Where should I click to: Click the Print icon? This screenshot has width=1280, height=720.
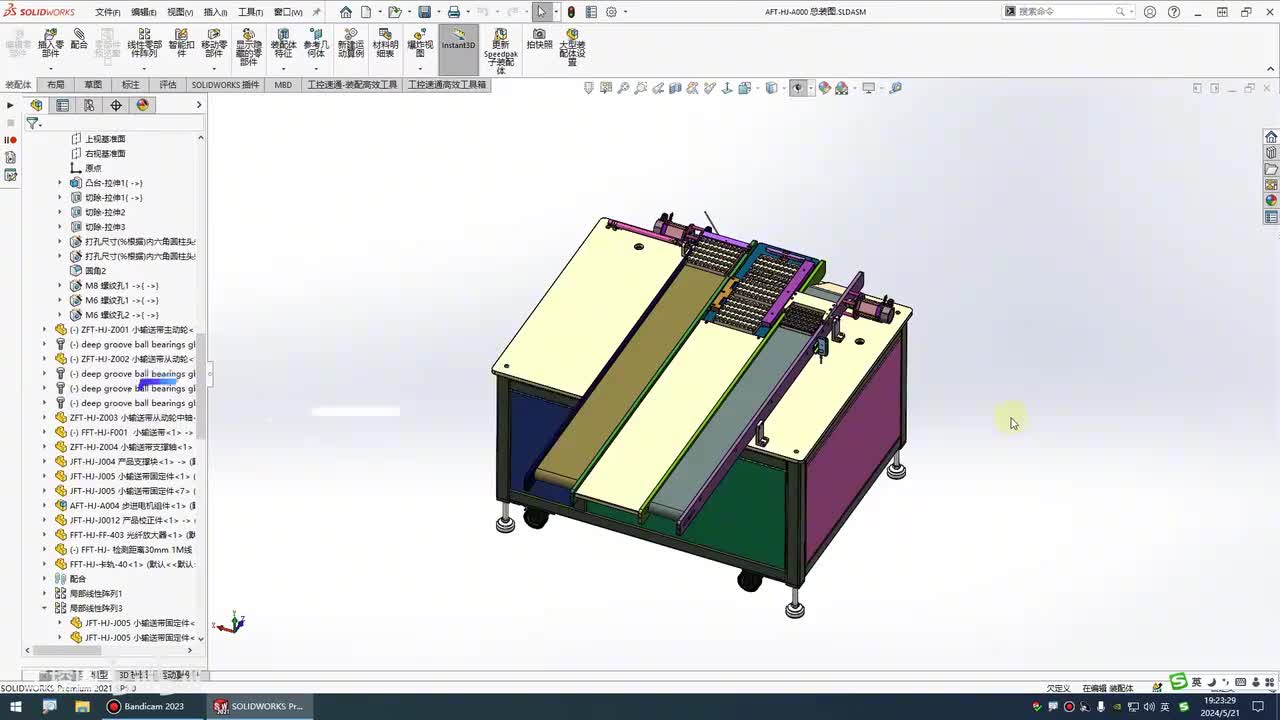coord(454,12)
